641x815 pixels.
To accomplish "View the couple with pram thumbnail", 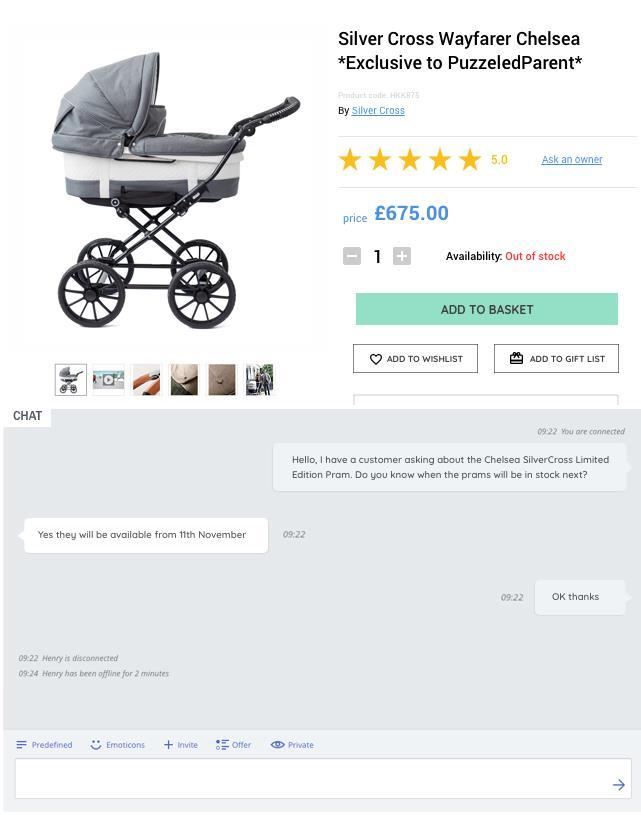I will click(259, 380).
